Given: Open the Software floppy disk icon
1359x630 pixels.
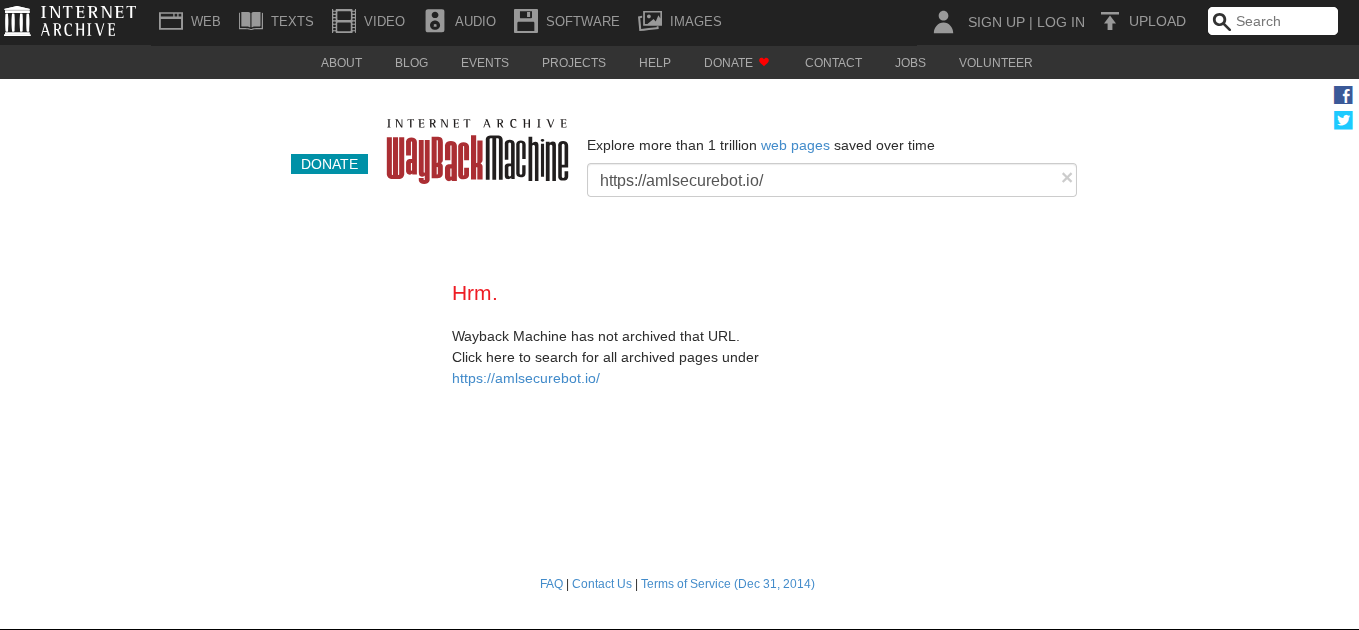Looking at the screenshot, I should coord(526,21).
